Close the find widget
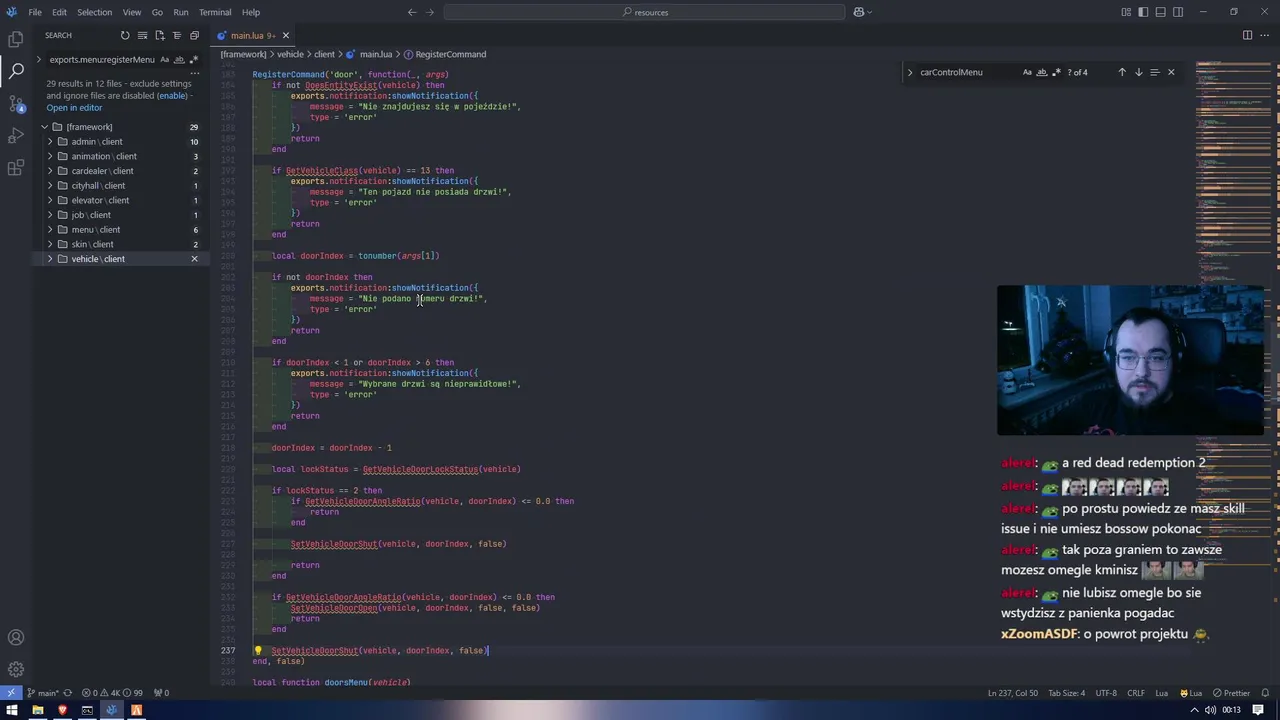Viewport: 1280px width, 720px height. [x=1171, y=72]
